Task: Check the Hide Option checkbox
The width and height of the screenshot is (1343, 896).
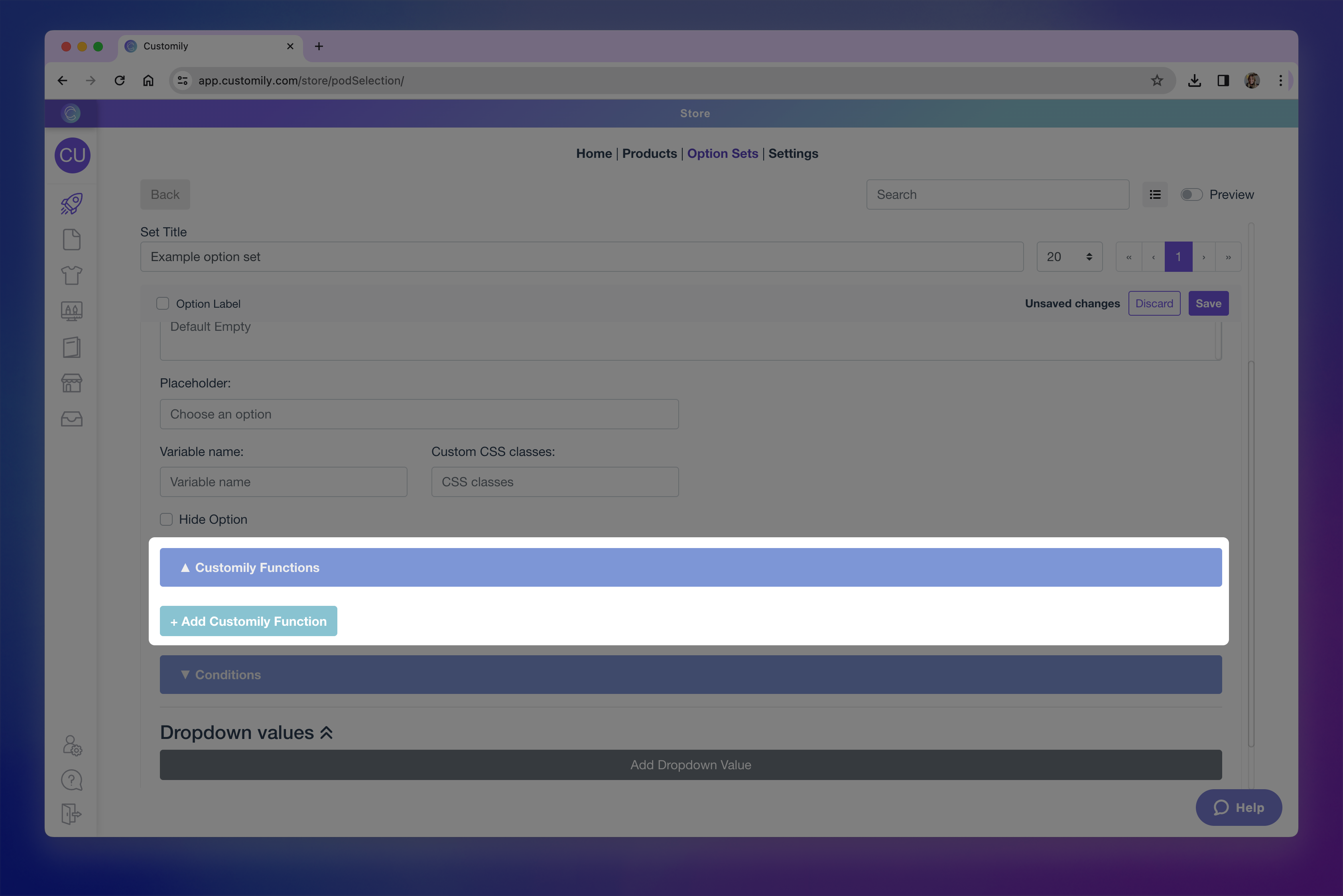Action: pos(166,519)
